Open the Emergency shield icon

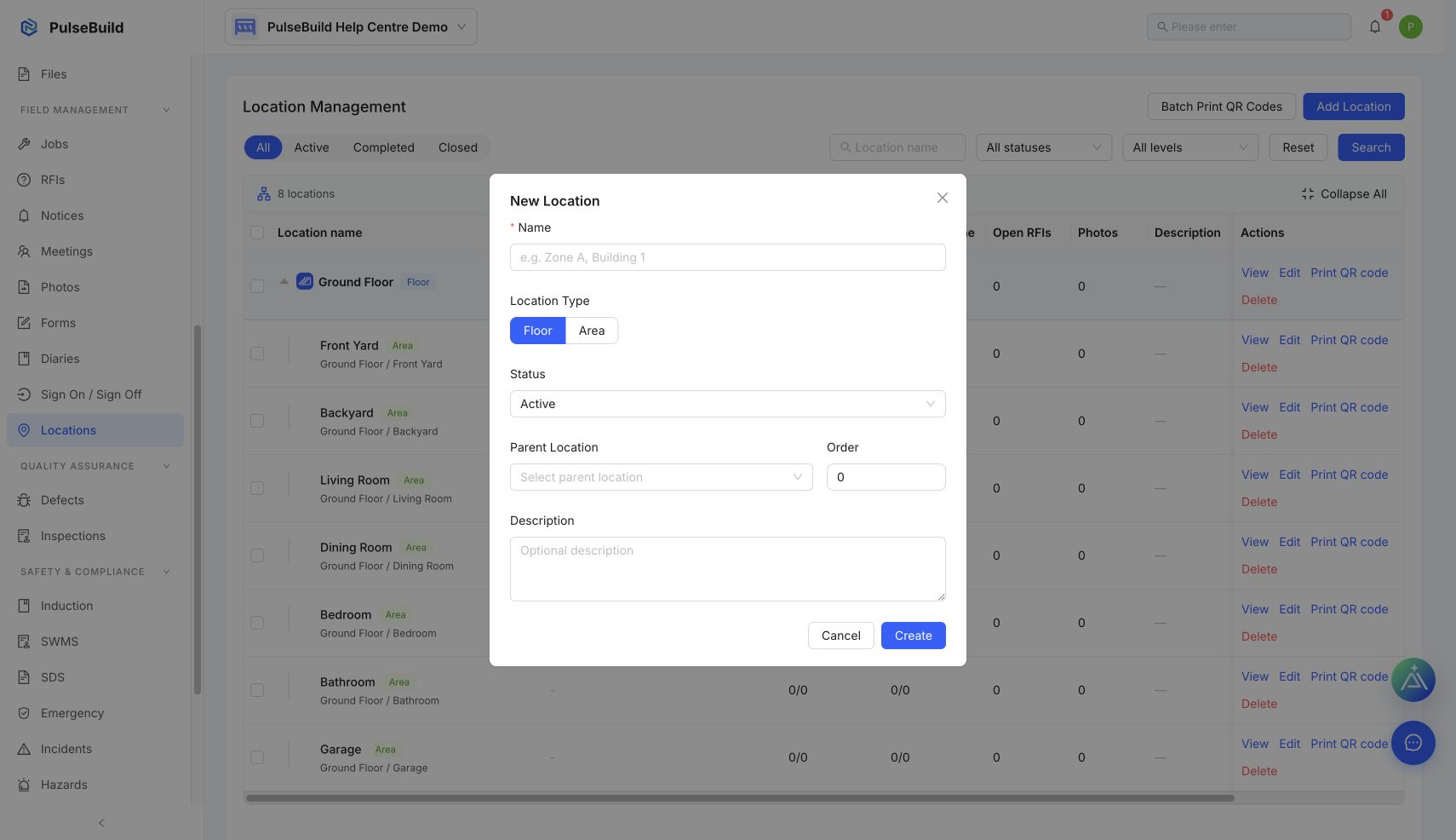pos(24,713)
